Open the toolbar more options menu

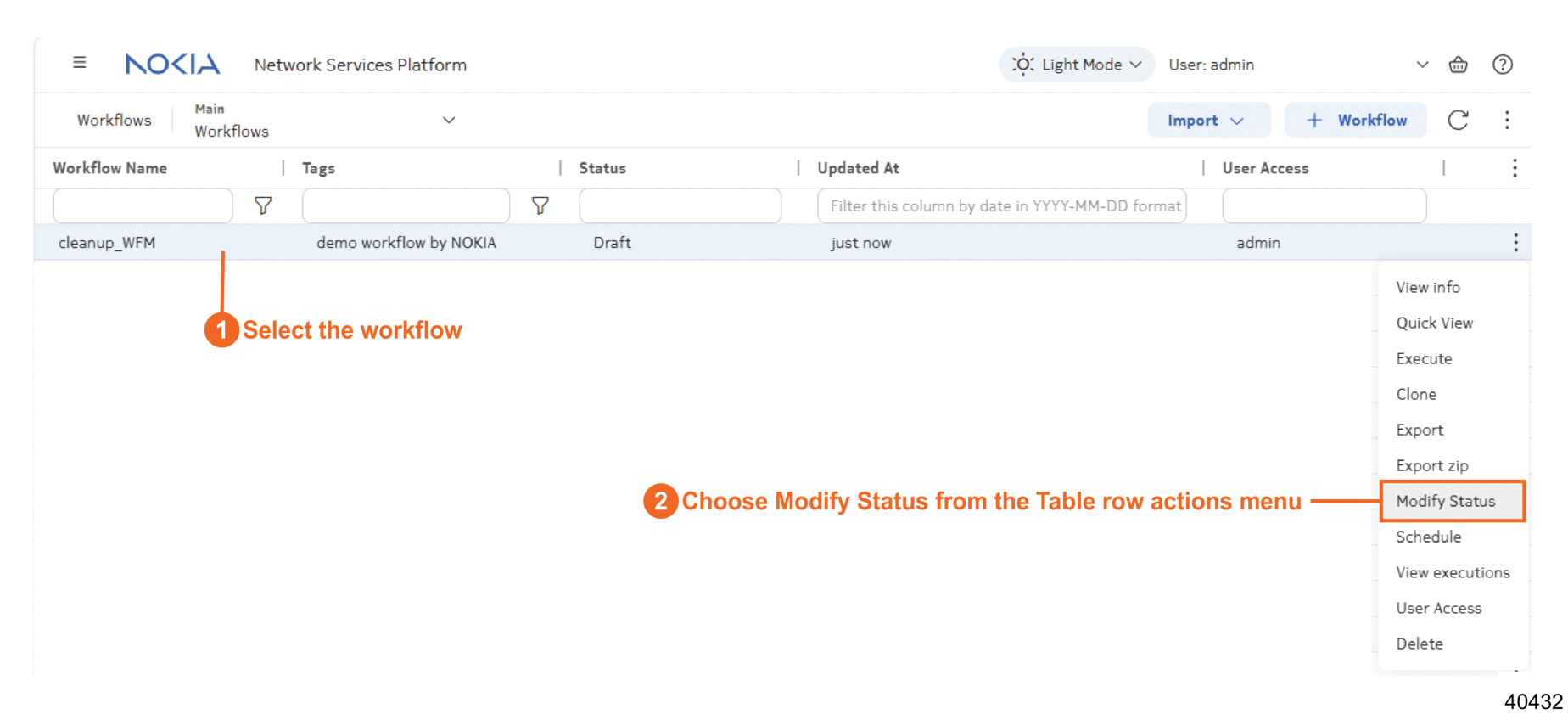1507,121
